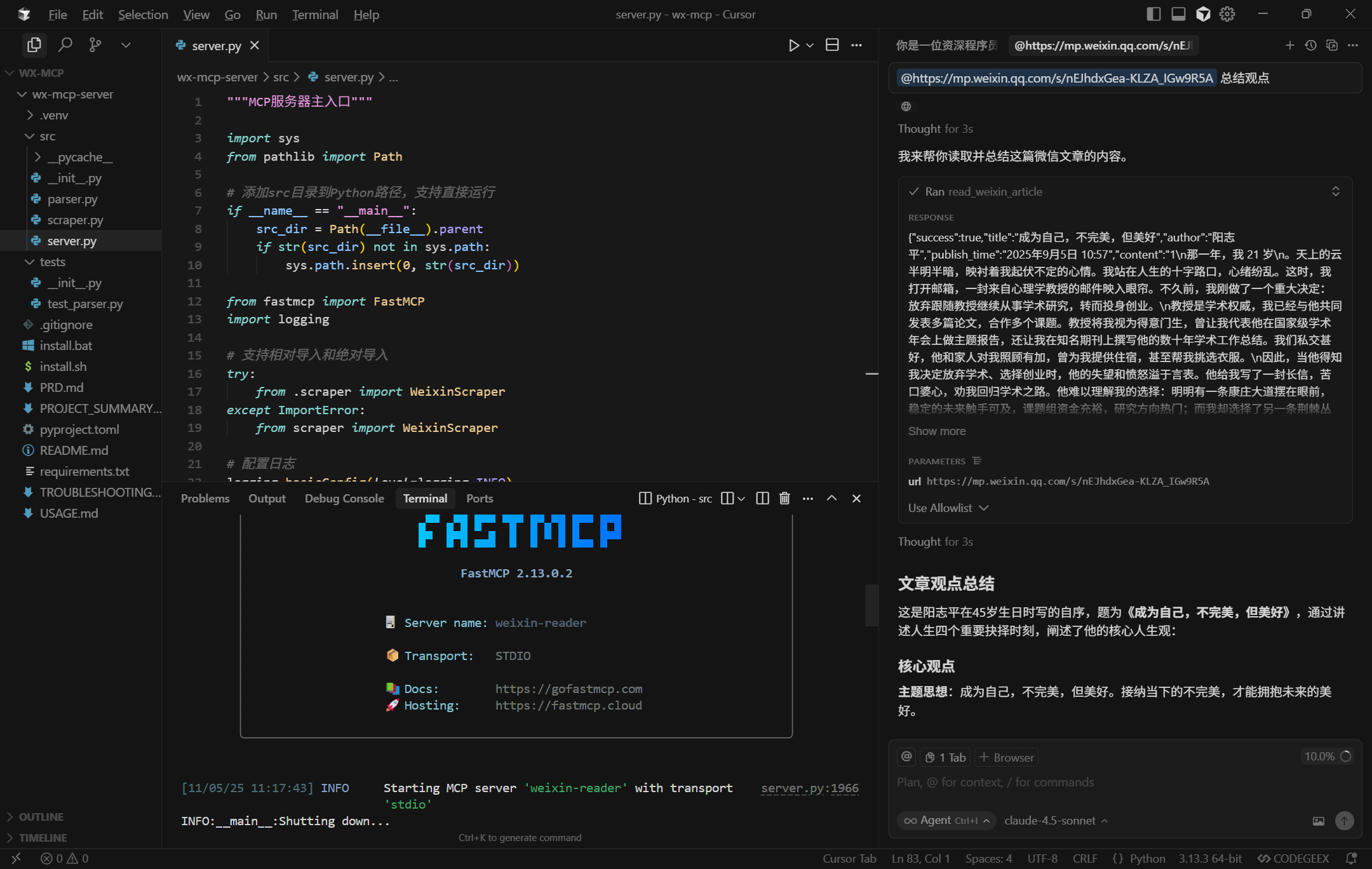Expand the .venv folder
Screen dimensions: 1372x869
tap(53, 115)
